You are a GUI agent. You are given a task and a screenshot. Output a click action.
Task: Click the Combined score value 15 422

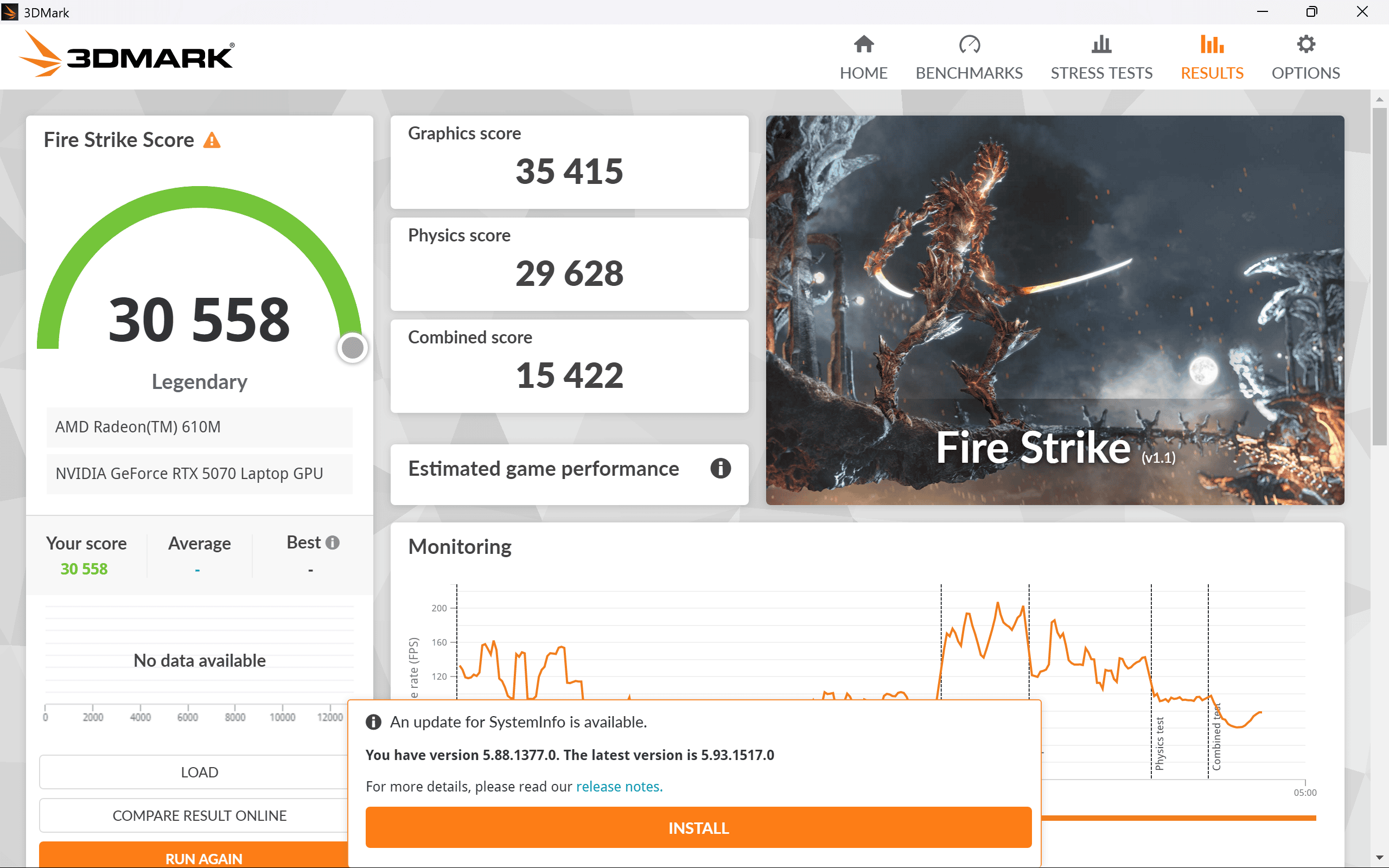point(569,375)
